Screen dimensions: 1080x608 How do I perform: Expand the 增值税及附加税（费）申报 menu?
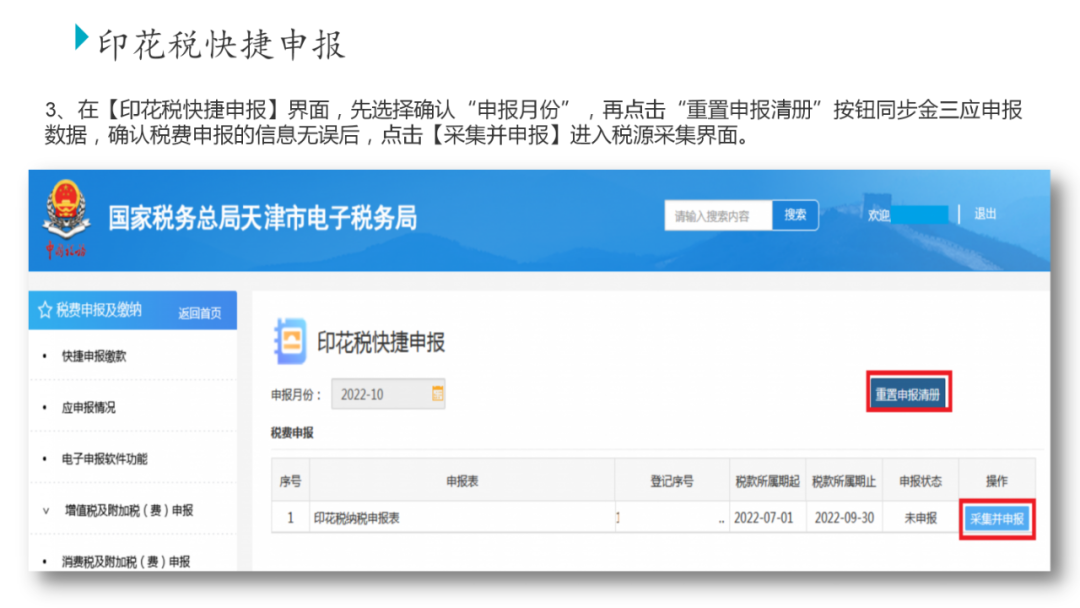[129, 510]
